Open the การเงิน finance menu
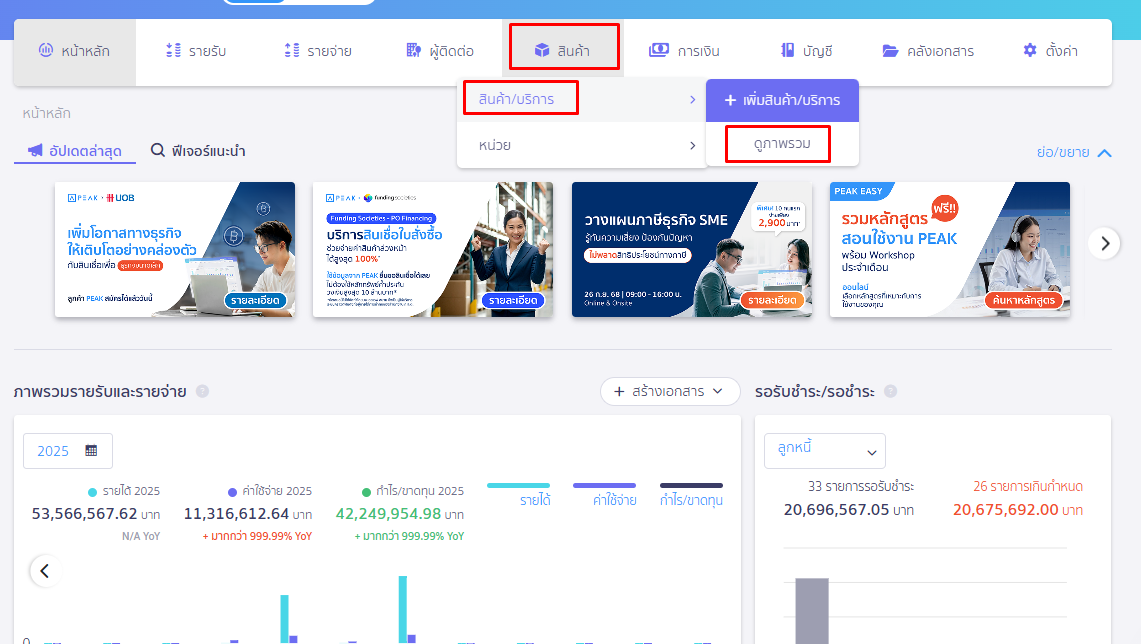Image resolution: width=1141 pixels, height=644 pixels. point(684,51)
